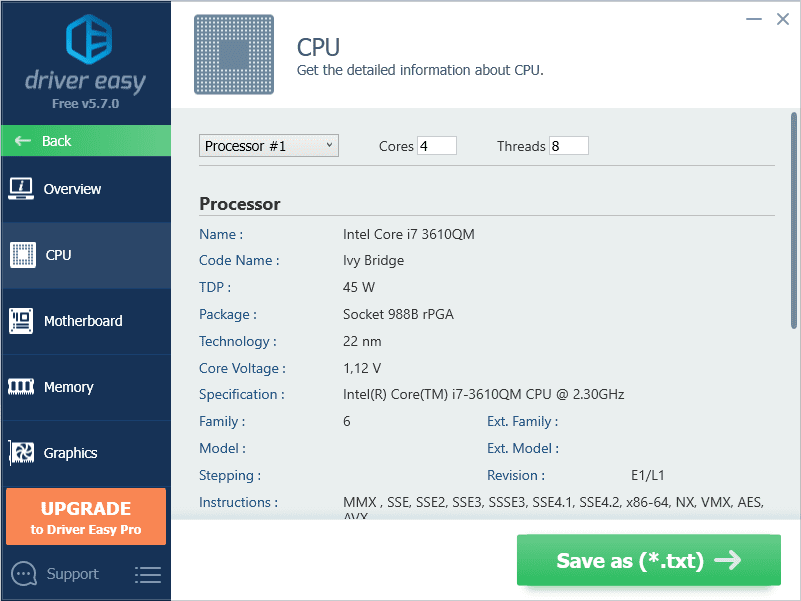Open the hamburger menu list icon
The image size is (801, 601).
148,575
